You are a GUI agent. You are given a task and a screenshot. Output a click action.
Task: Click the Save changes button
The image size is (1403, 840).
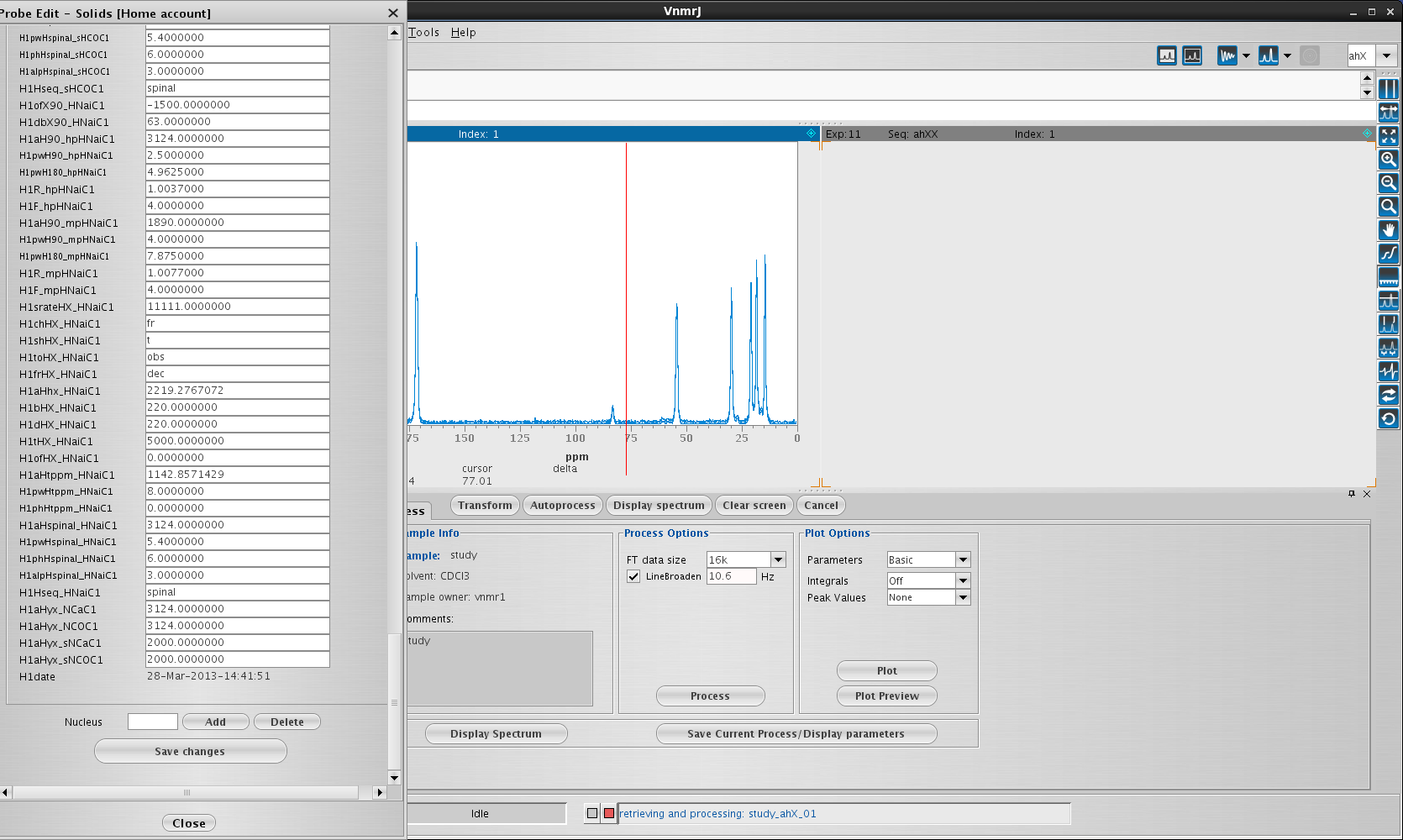click(x=190, y=751)
